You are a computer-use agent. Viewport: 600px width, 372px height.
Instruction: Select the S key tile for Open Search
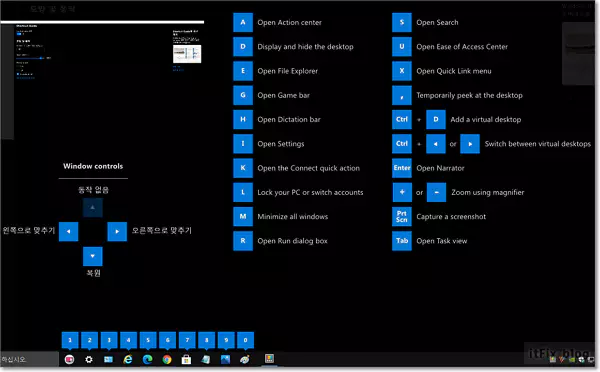coord(402,22)
